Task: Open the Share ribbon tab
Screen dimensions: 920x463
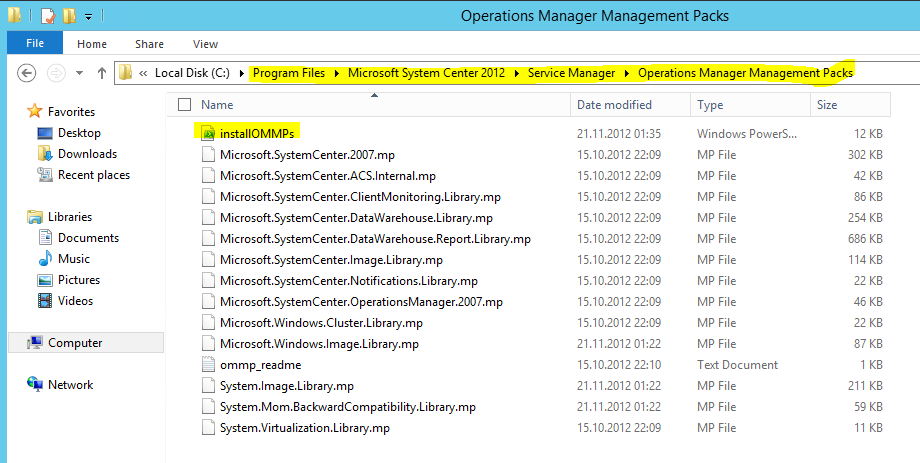Action: [150, 44]
